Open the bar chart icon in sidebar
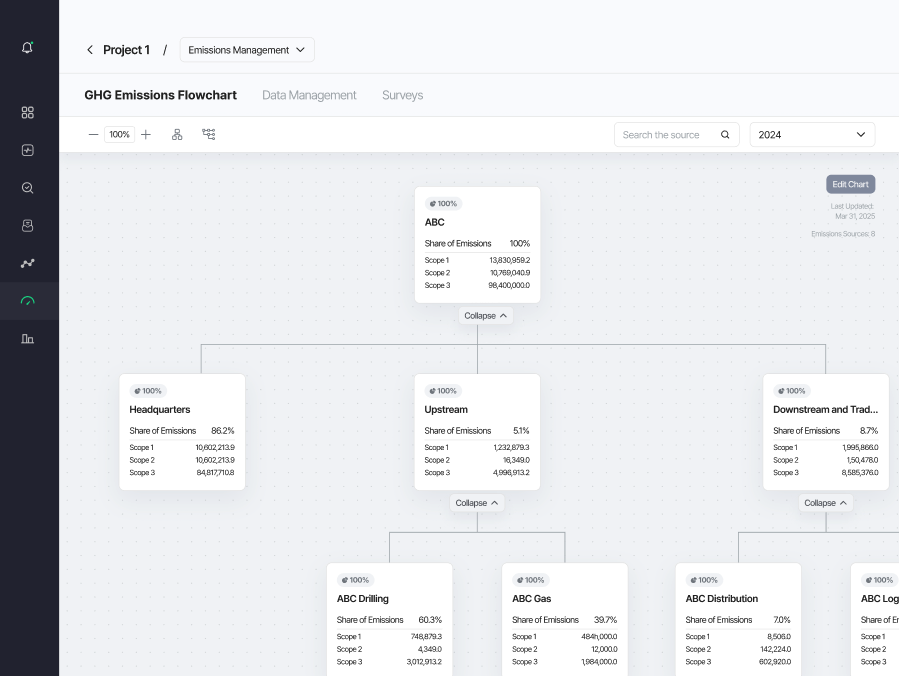The image size is (899, 676). click(28, 339)
